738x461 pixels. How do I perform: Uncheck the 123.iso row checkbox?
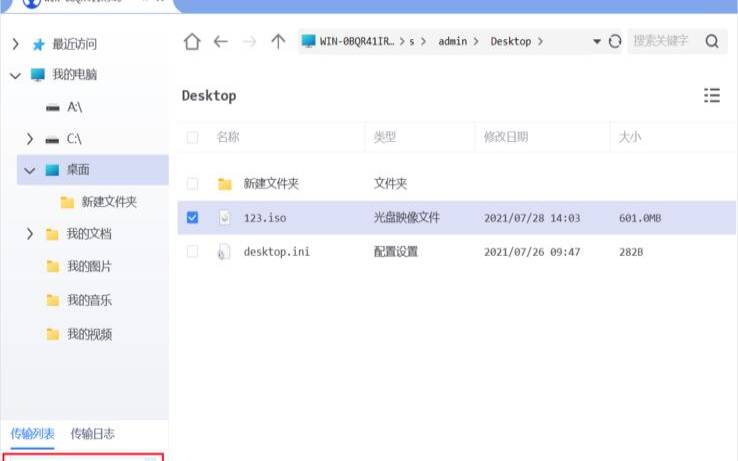tap(192, 217)
